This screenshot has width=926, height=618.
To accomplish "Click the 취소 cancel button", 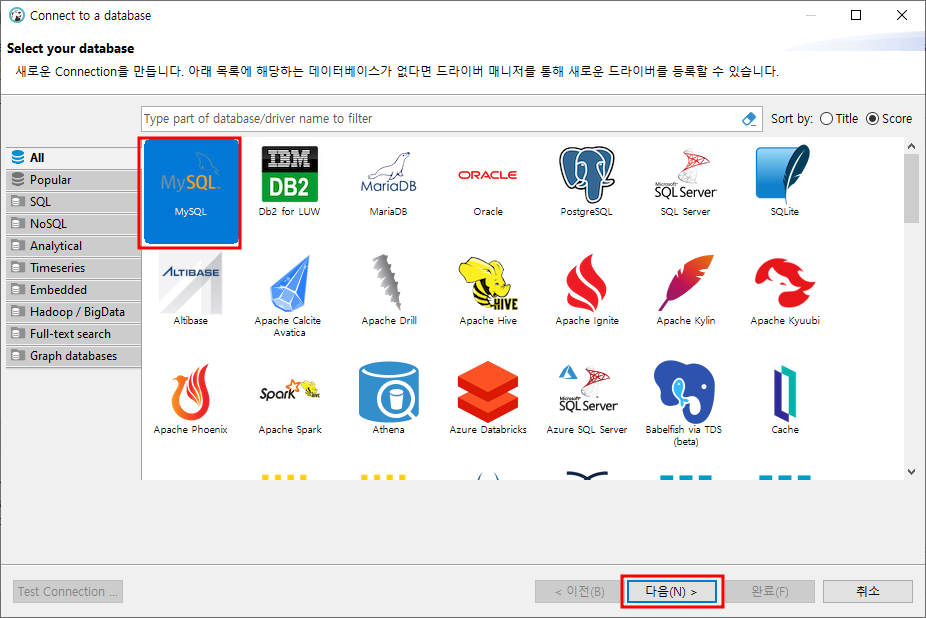I will [868, 591].
